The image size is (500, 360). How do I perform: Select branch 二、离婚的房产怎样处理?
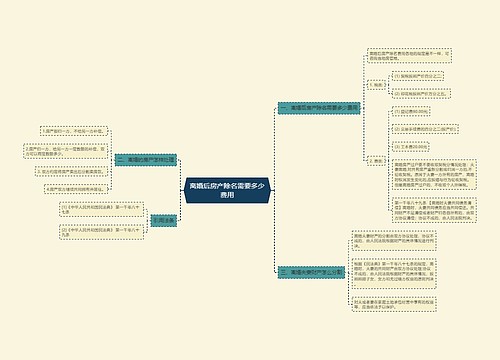146,160
